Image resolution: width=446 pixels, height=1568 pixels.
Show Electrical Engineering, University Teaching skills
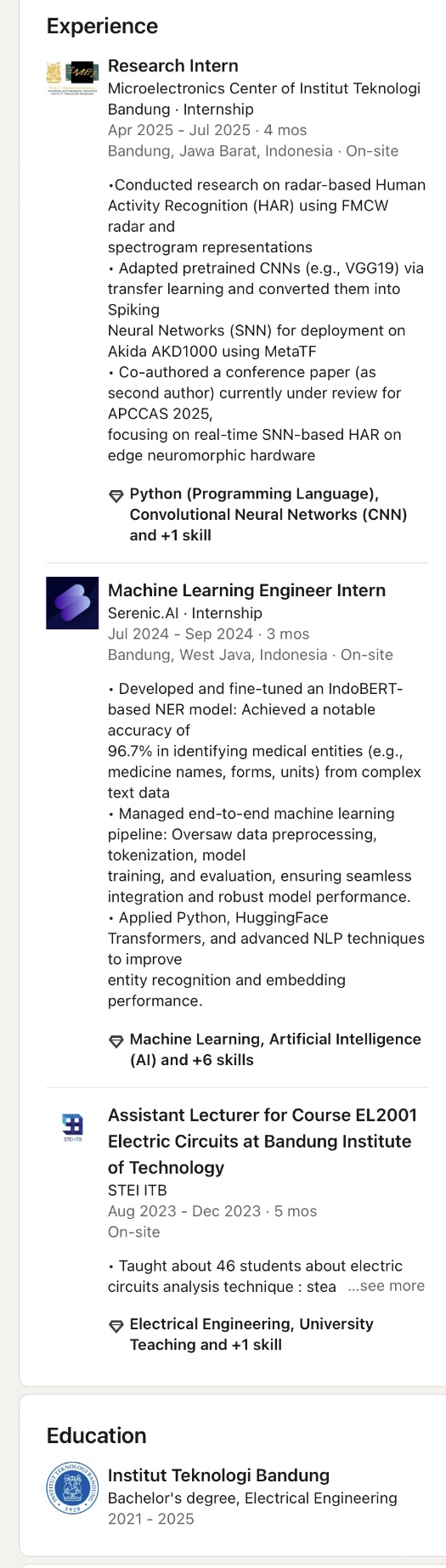(251, 1334)
